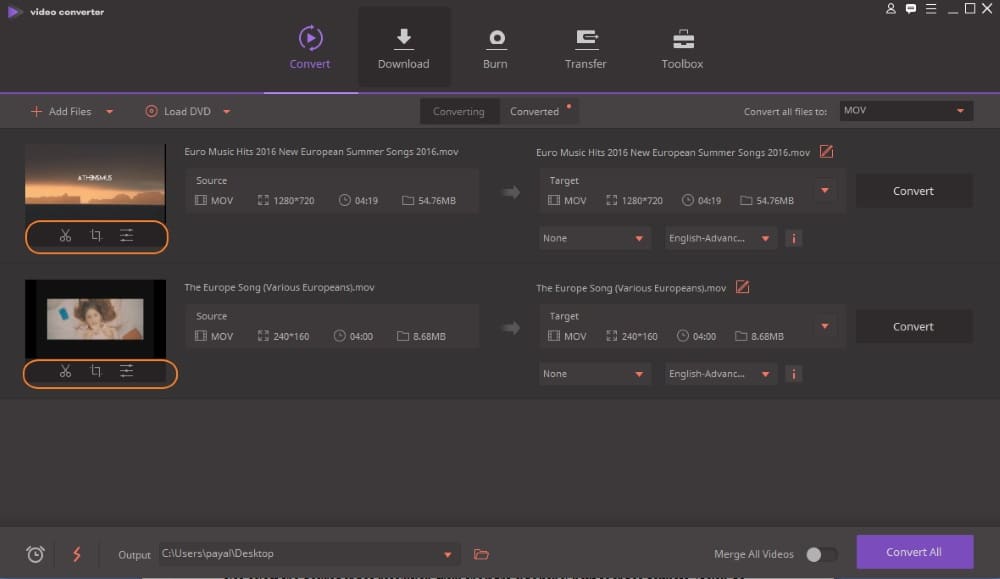Click the scissors icon under The Europe Song
Image resolution: width=1000 pixels, height=579 pixels.
[65, 371]
